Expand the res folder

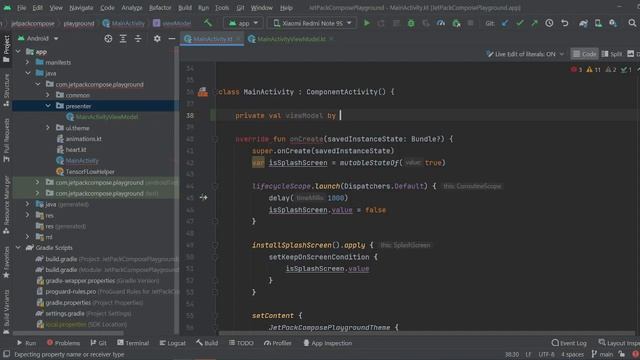28,215
